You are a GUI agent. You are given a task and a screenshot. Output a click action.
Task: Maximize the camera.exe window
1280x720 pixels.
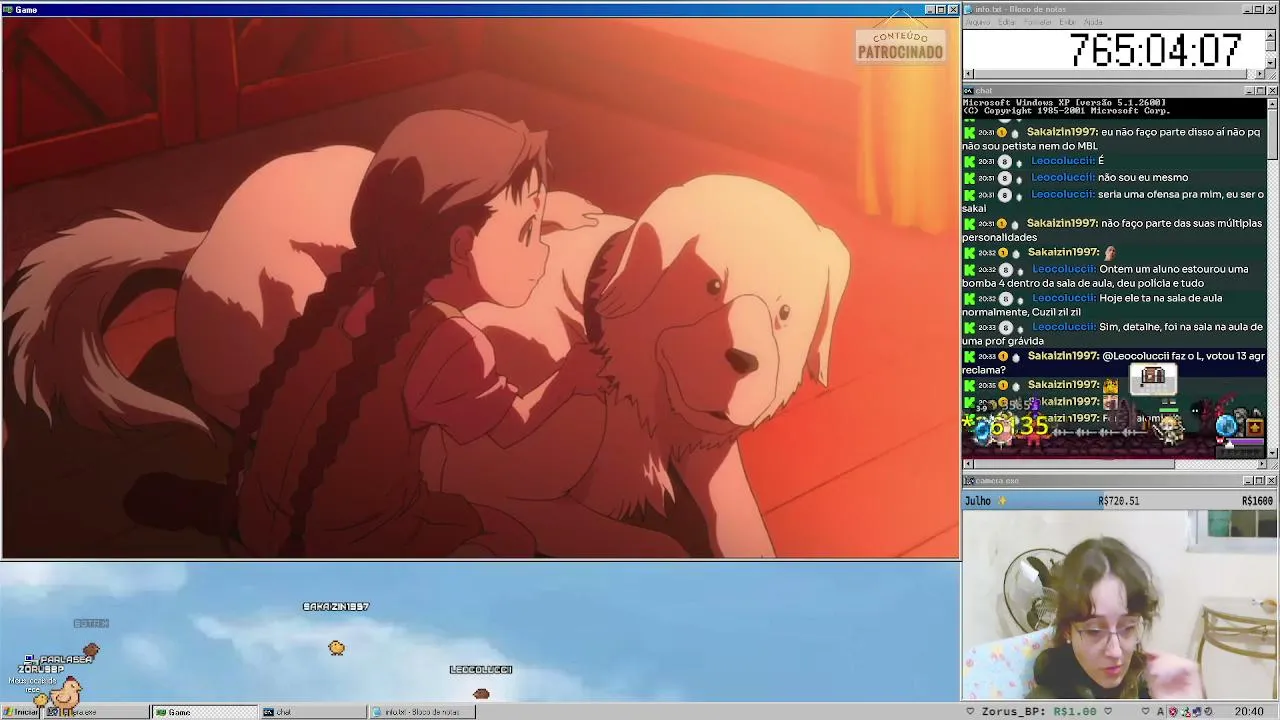click(x=1260, y=481)
